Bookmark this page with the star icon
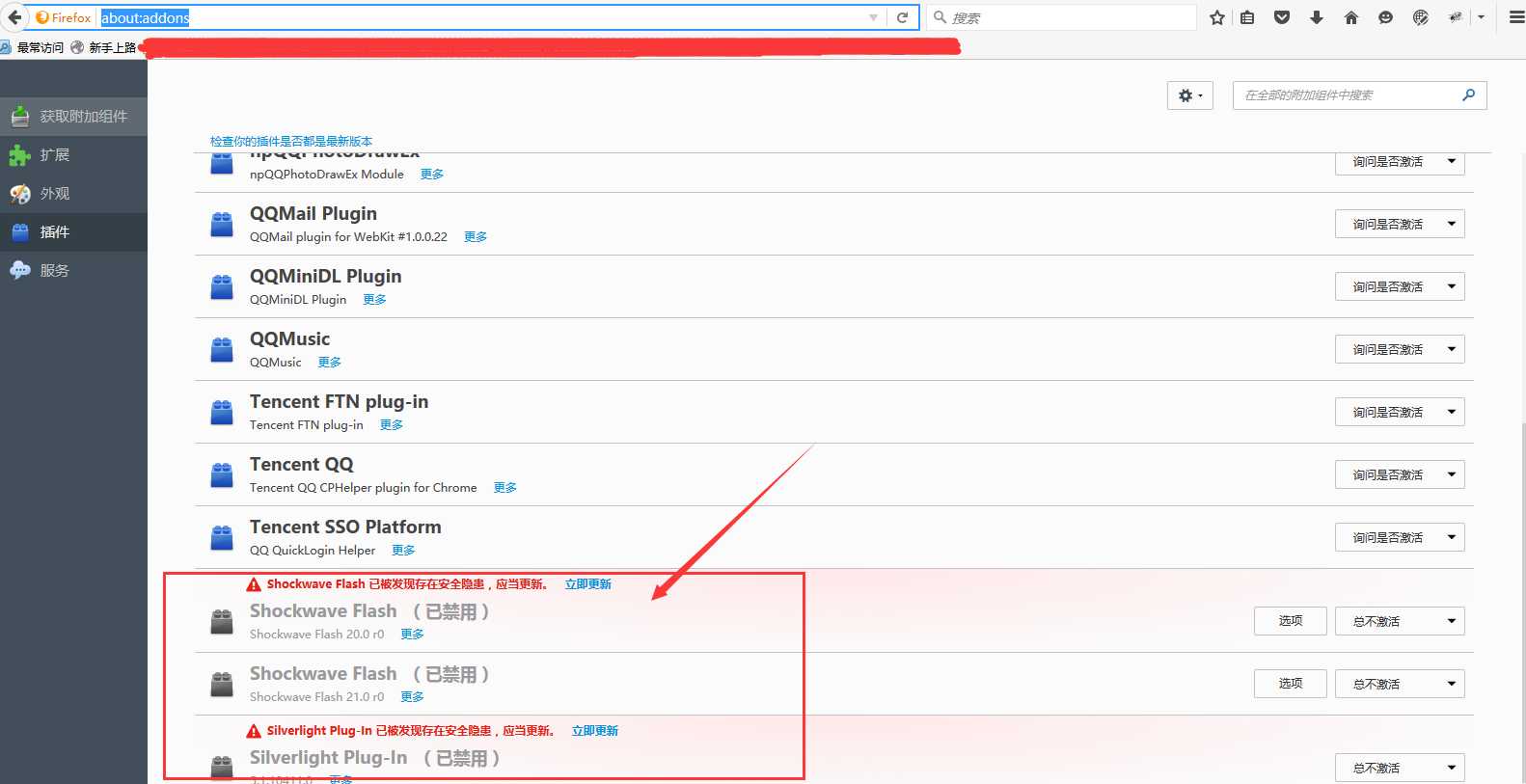Viewport: 1526px width, 784px height. pyautogui.click(x=1217, y=17)
